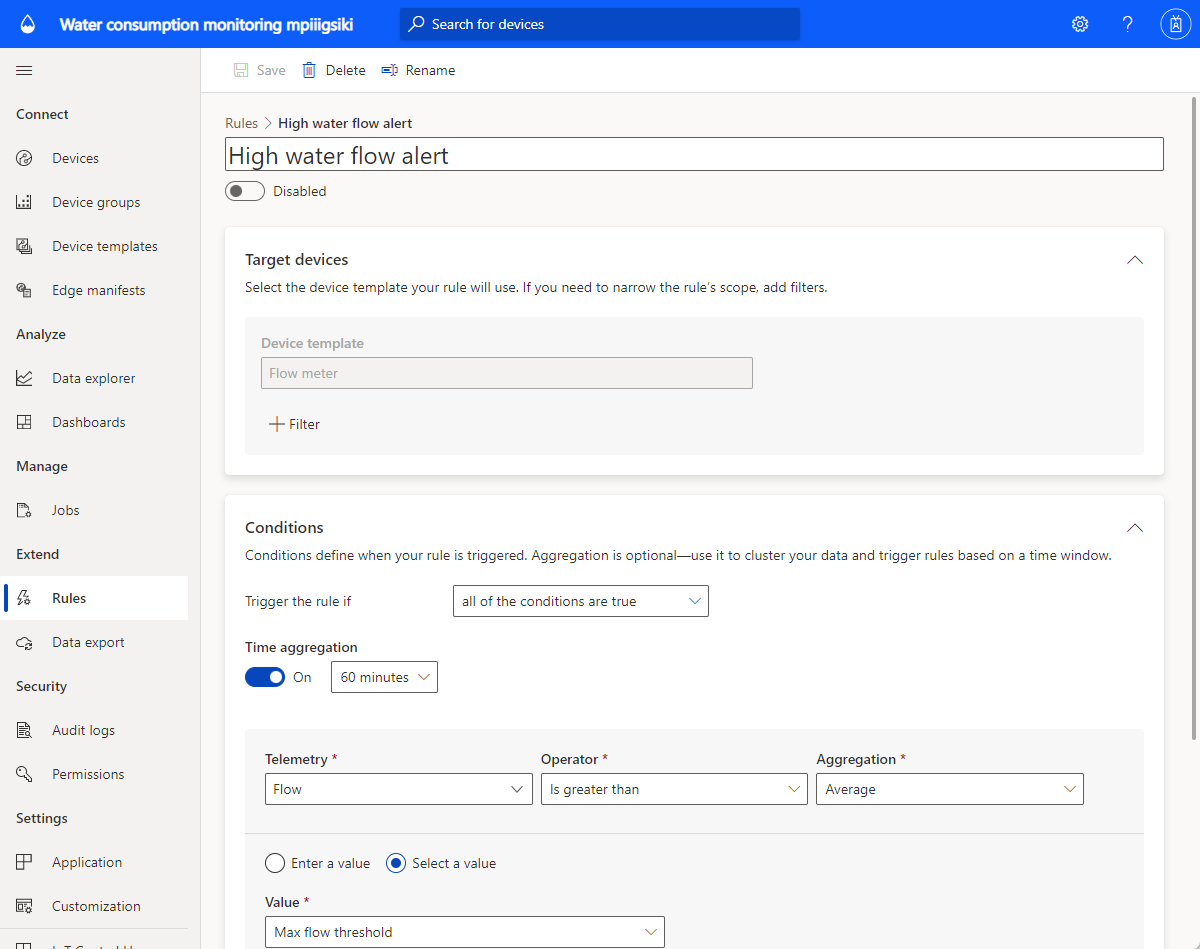Screen dimensions: 1200x949
Task: Click the High water flow alert breadcrumb
Action: click(x=345, y=123)
